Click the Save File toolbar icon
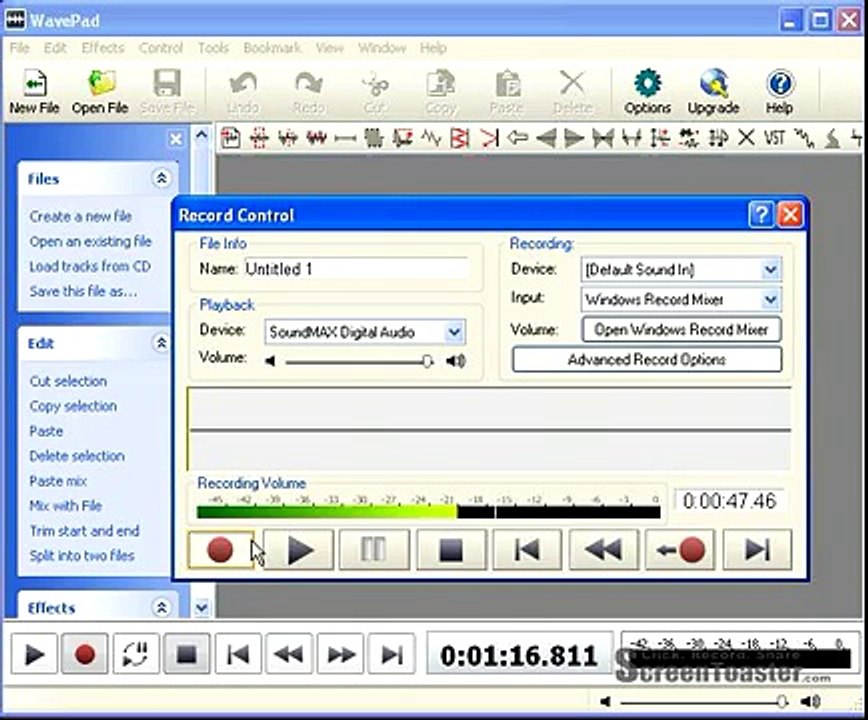Screen dimensions: 868x720 pos(167,91)
